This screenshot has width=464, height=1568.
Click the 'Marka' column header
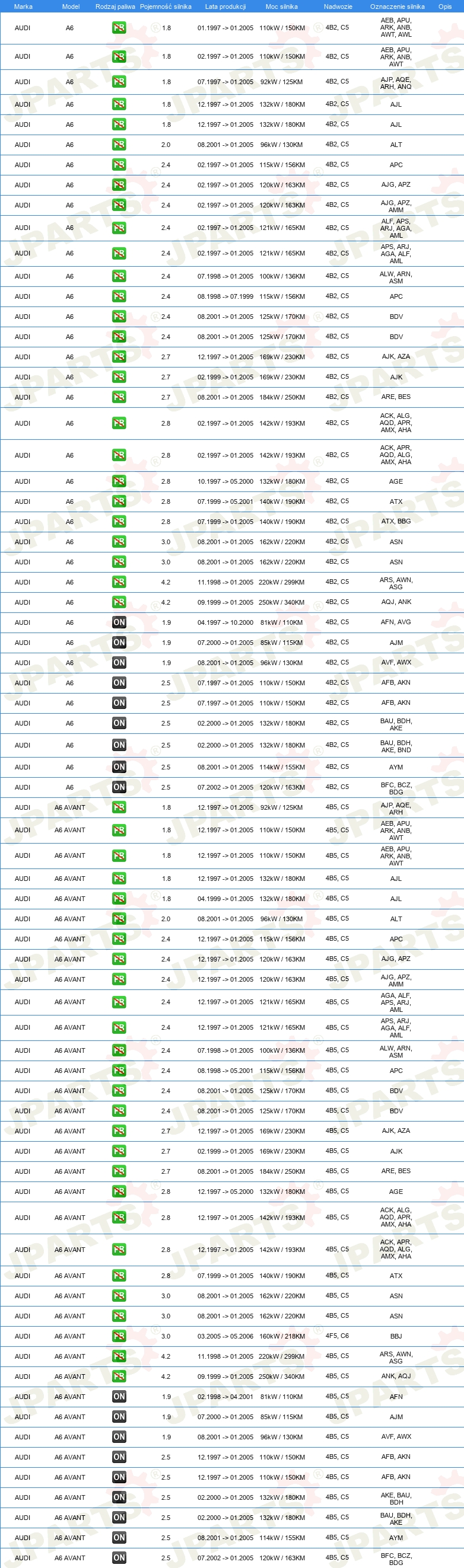tap(23, 7)
